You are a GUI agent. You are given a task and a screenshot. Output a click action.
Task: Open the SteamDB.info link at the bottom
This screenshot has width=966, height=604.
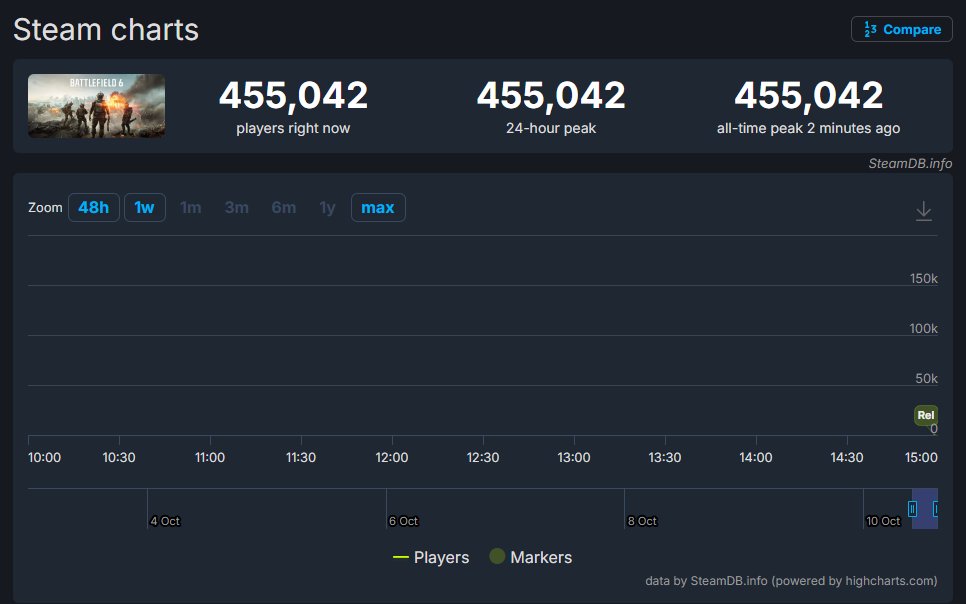click(x=729, y=580)
